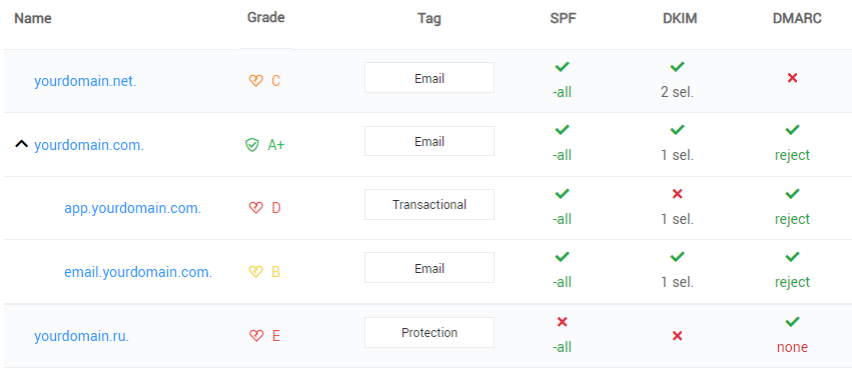Click the red broken heart icon for grade D

255,208
